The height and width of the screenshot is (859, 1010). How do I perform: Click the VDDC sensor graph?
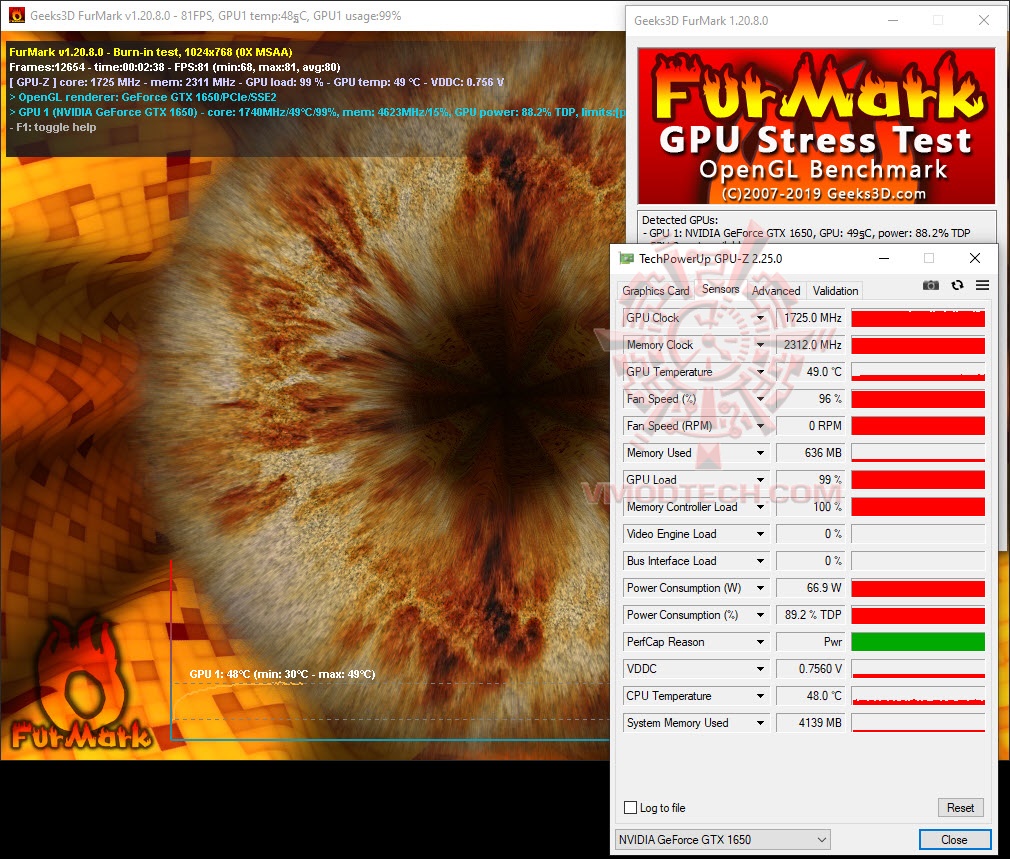tap(918, 669)
